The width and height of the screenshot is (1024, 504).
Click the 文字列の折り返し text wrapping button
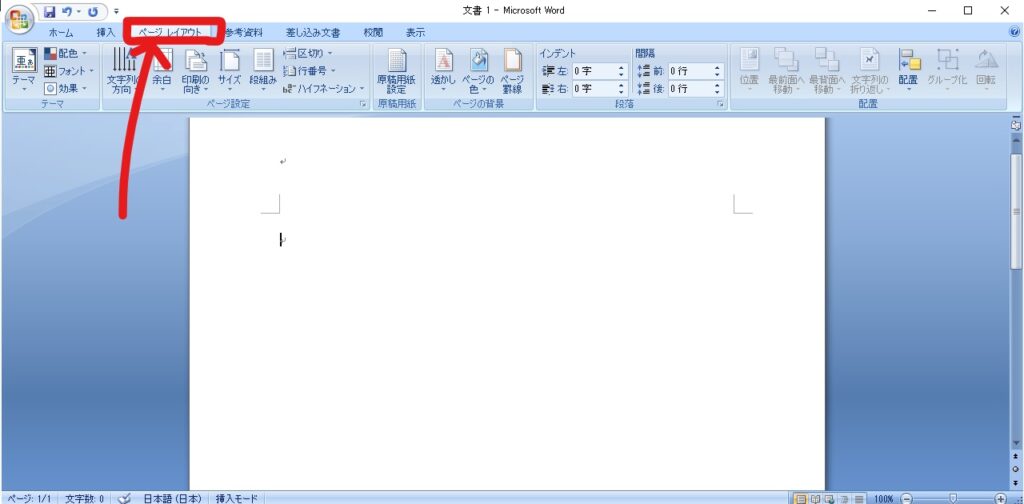[x=869, y=71]
